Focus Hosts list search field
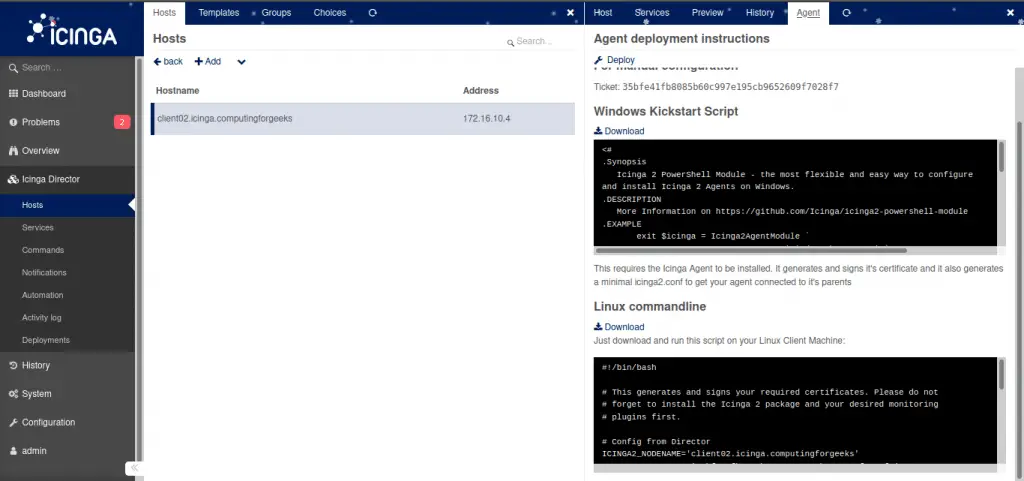 537,41
